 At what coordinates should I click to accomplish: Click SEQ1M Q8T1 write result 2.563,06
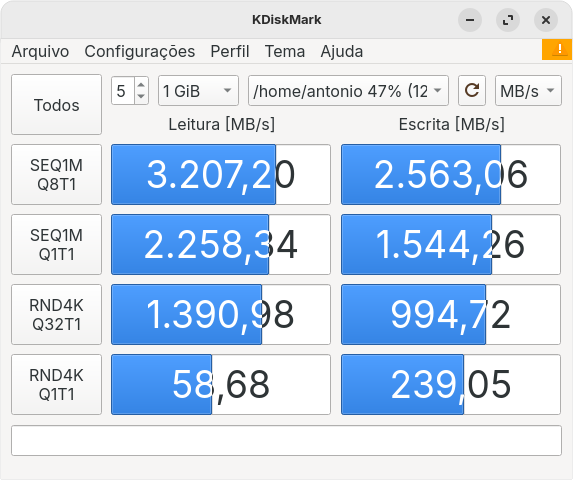(x=451, y=175)
